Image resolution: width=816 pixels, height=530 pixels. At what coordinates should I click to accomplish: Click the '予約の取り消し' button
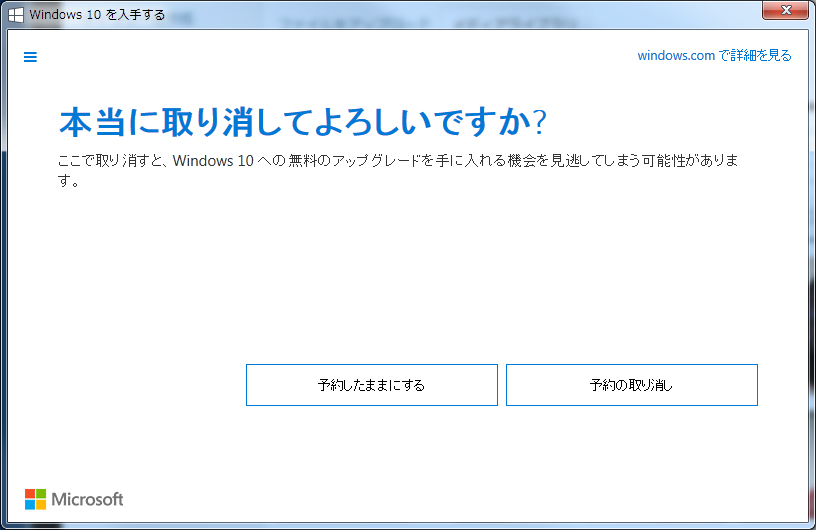632,385
